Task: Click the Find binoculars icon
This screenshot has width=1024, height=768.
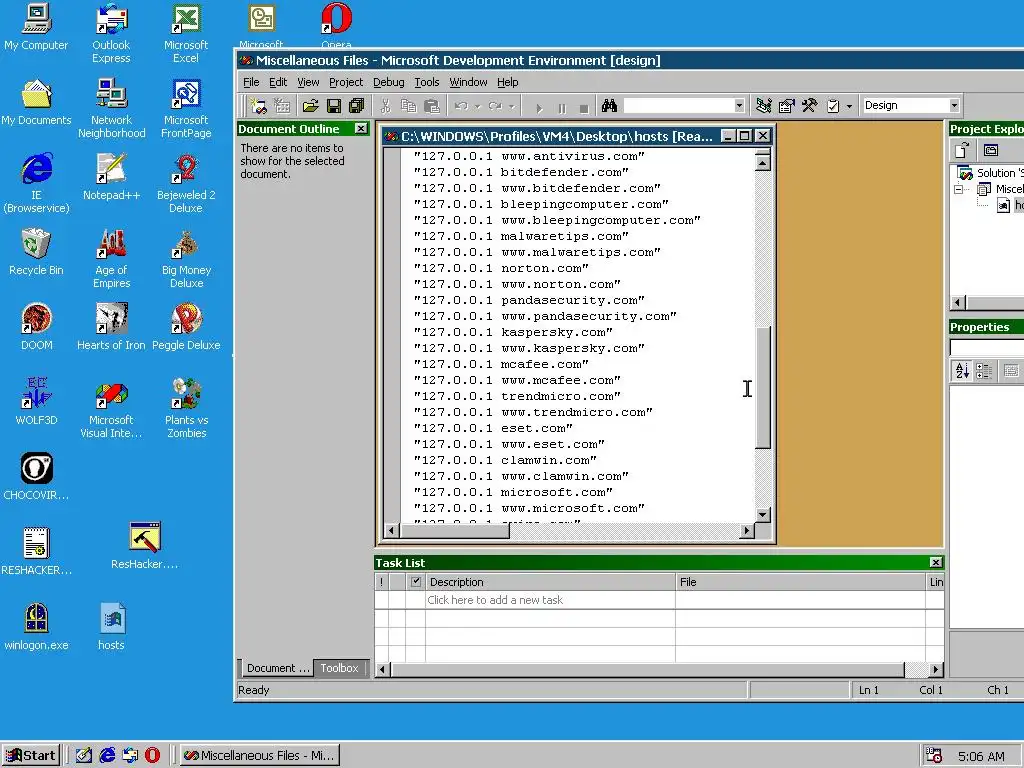Action: pos(609,106)
